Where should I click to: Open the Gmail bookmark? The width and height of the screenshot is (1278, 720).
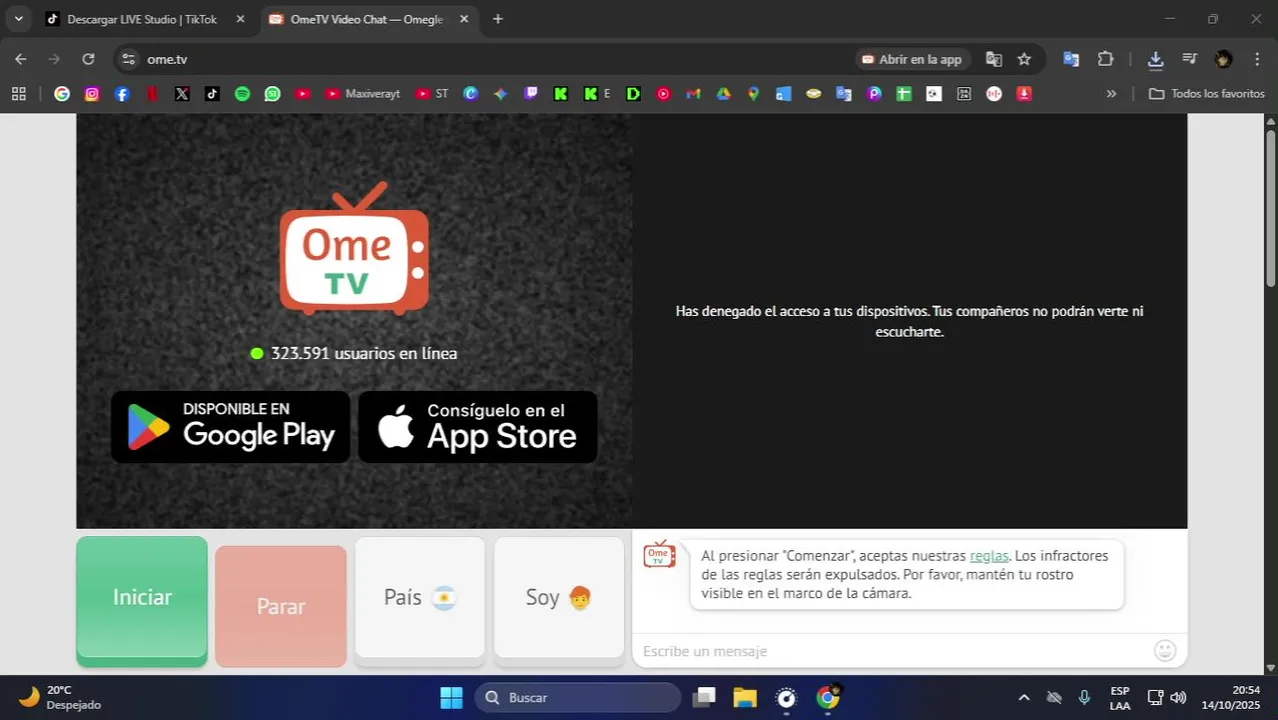click(x=693, y=93)
